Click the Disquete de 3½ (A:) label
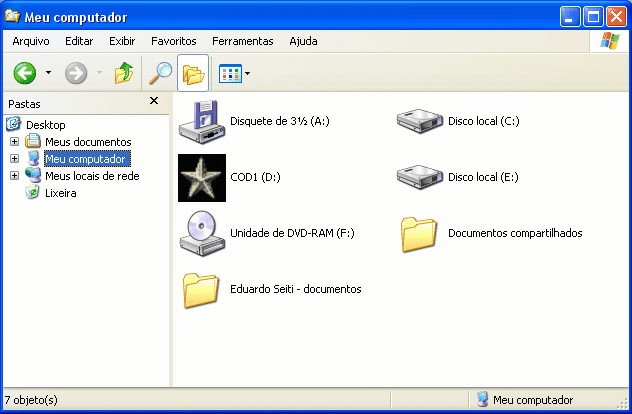This screenshot has height=414, width=632. [280, 121]
